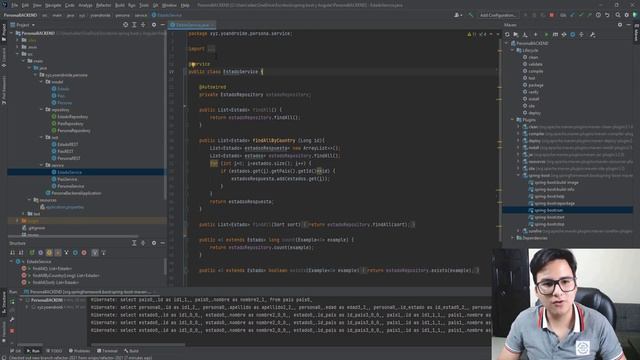Switch to Terminal tool tab

[107, 351]
